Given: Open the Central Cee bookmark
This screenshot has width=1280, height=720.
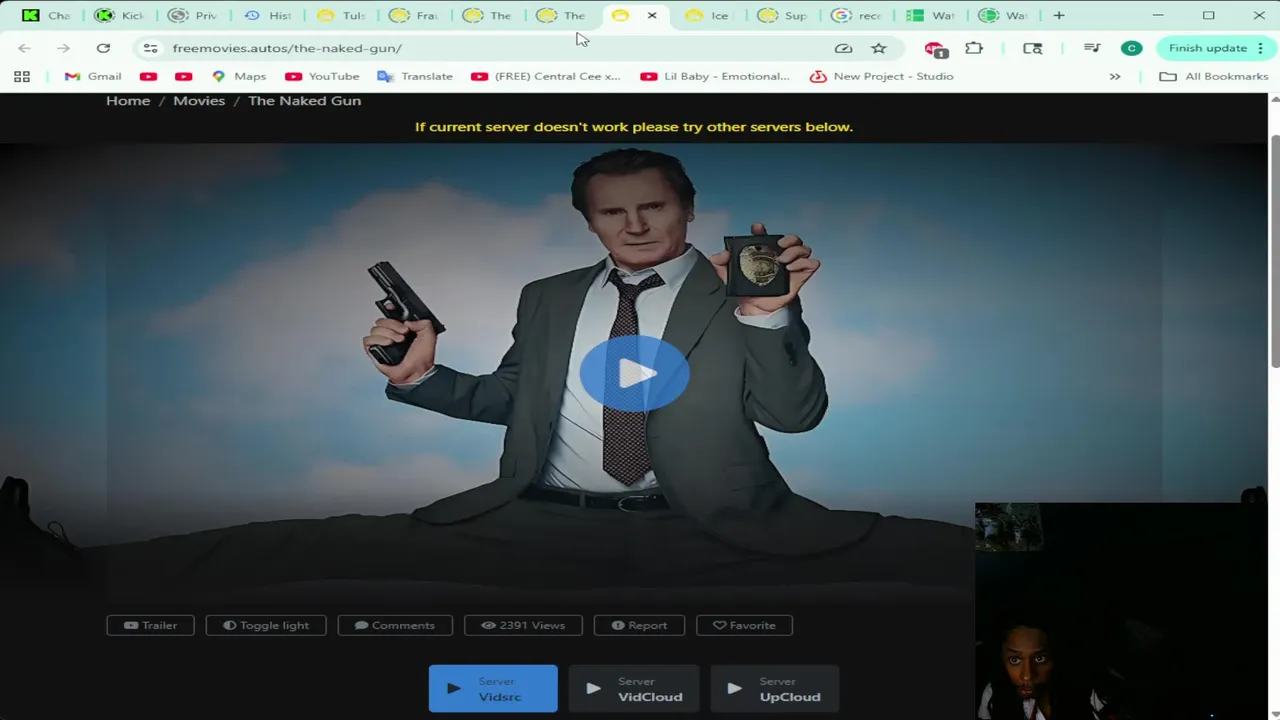Looking at the screenshot, I should pos(546,76).
